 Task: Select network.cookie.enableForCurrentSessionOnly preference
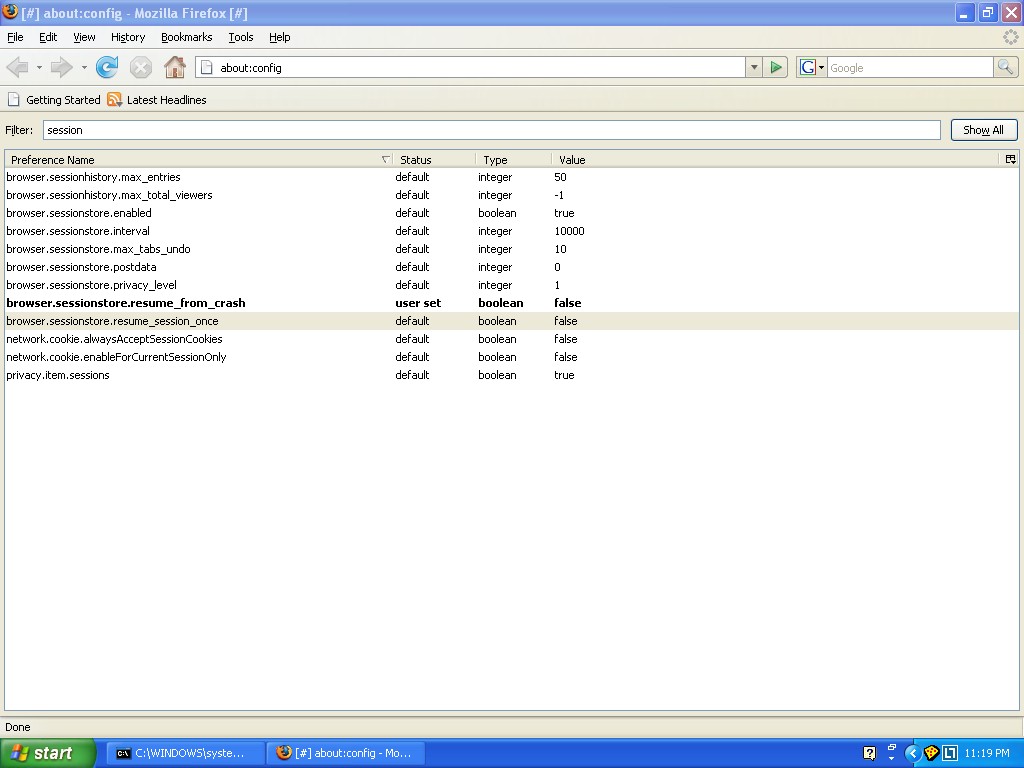(512, 357)
